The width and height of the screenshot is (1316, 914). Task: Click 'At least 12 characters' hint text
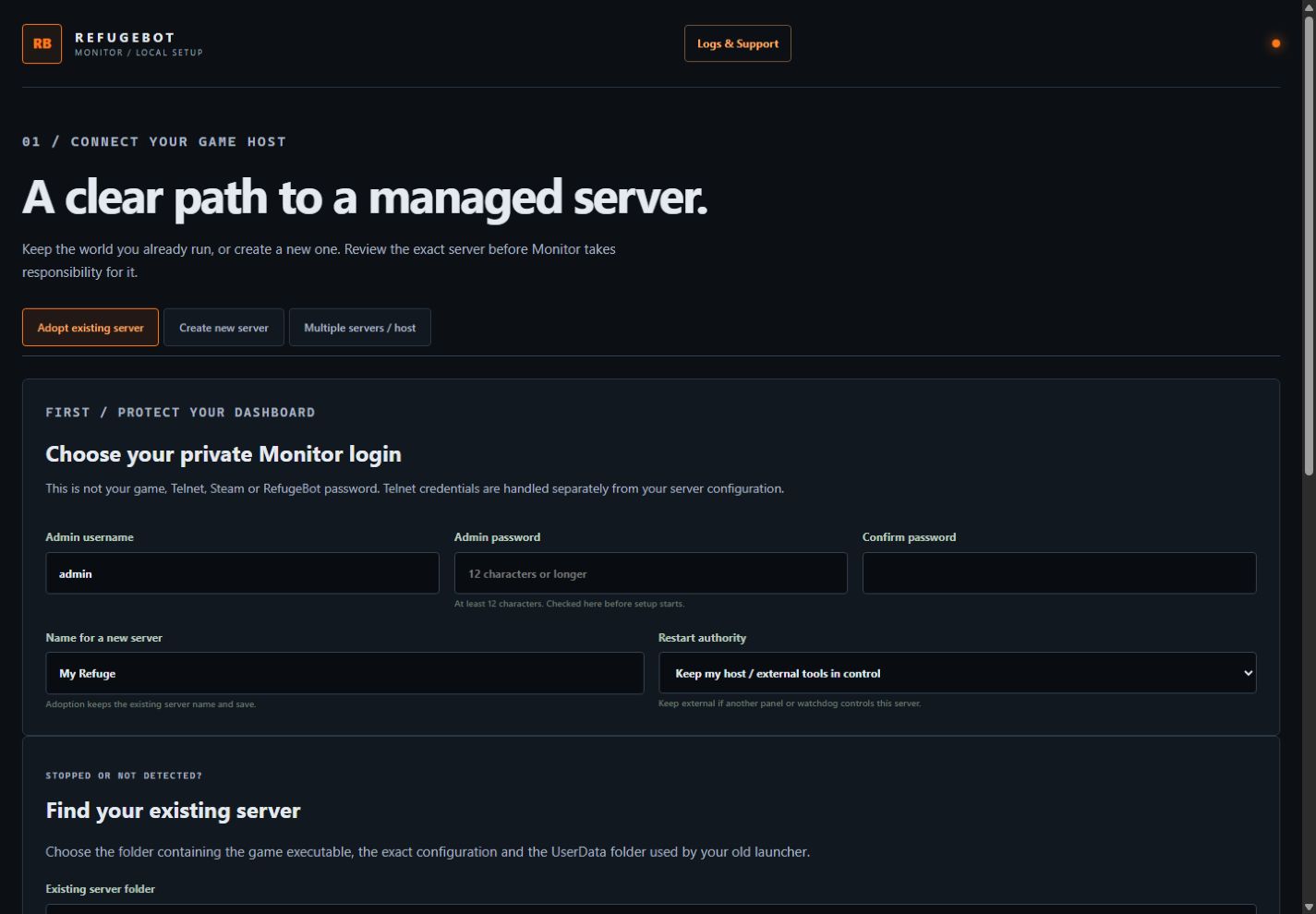[569, 604]
